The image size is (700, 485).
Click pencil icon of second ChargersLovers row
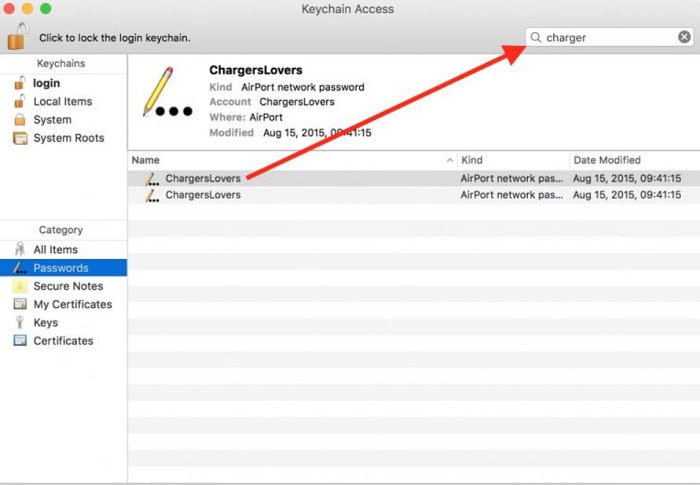tap(152, 195)
